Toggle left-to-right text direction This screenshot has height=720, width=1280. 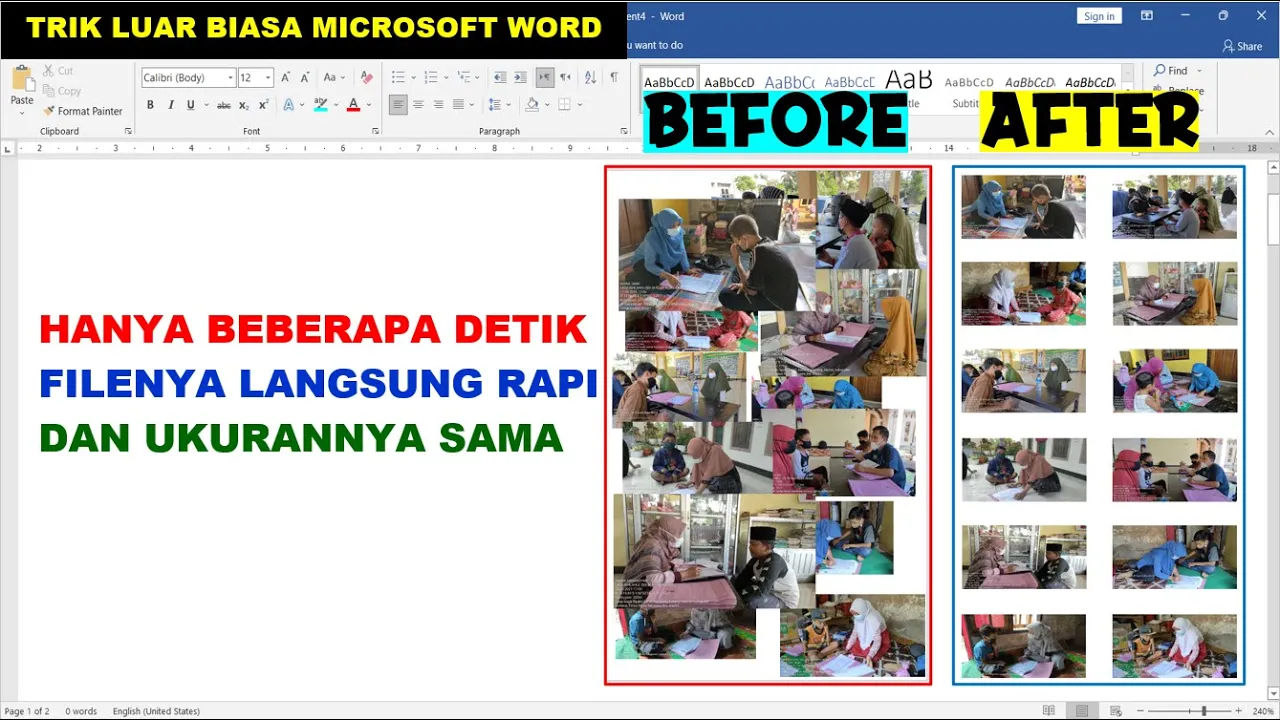[545, 77]
